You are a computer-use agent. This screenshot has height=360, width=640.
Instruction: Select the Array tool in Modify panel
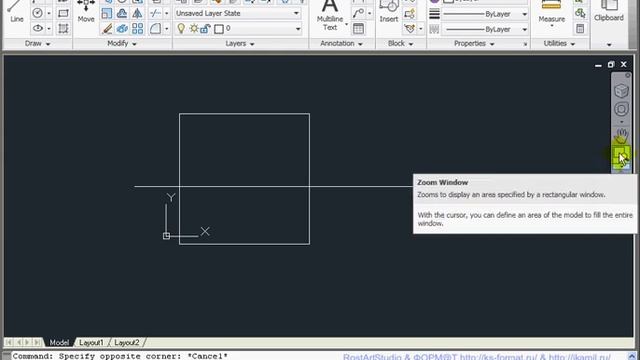coord(138,29)
